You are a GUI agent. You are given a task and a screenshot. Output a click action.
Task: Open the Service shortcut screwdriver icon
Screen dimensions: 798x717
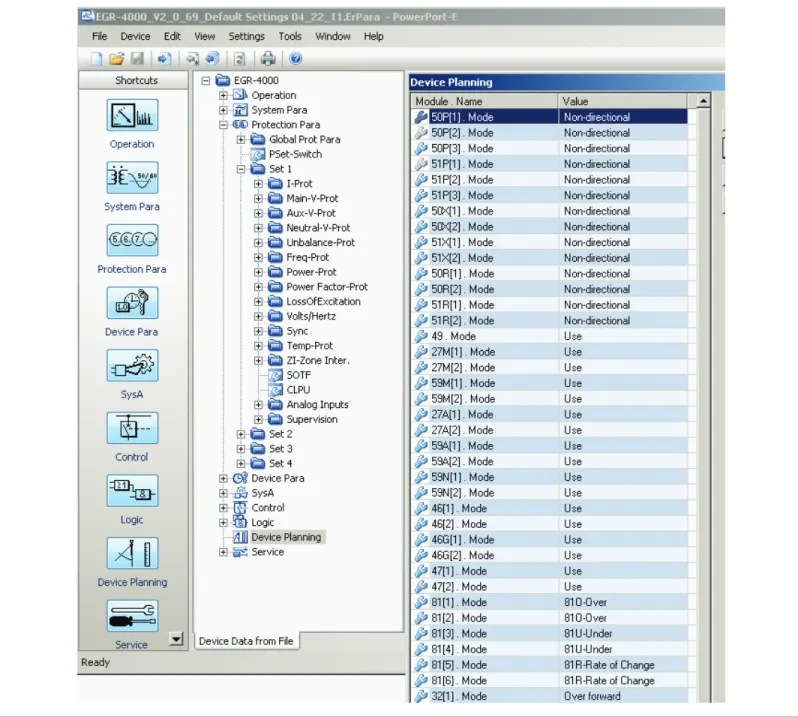pyautogui.click(x=132, y=616)
